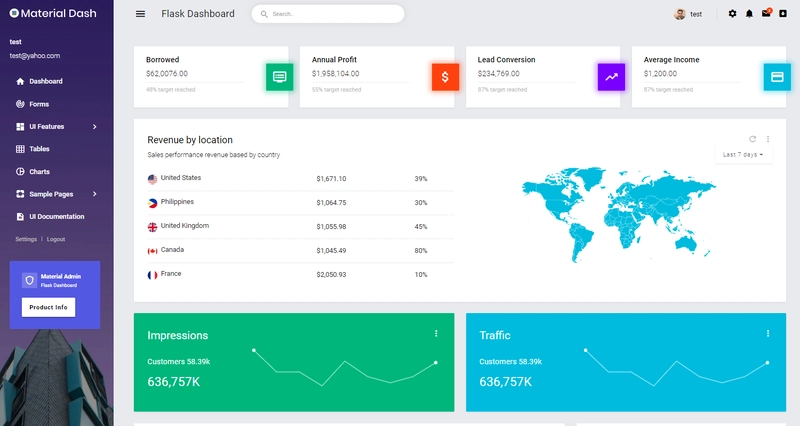The height and width of the screenshot is (426, 800).
Task: Open the mail envelope icon with badge
Action: [766, 13]
